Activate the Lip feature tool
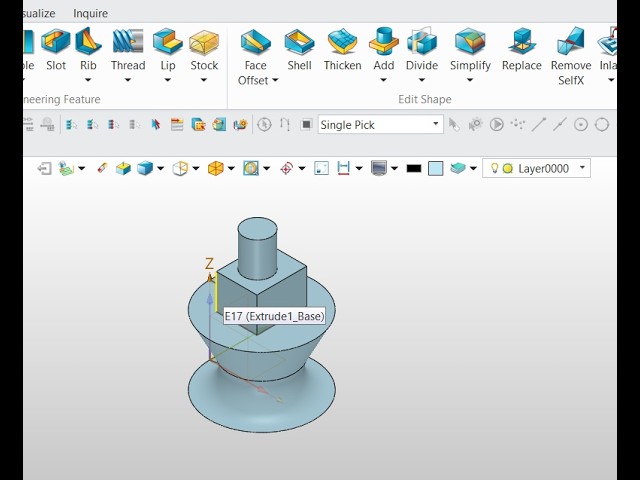This screenshot has width=640, height=480. point(168,49)
